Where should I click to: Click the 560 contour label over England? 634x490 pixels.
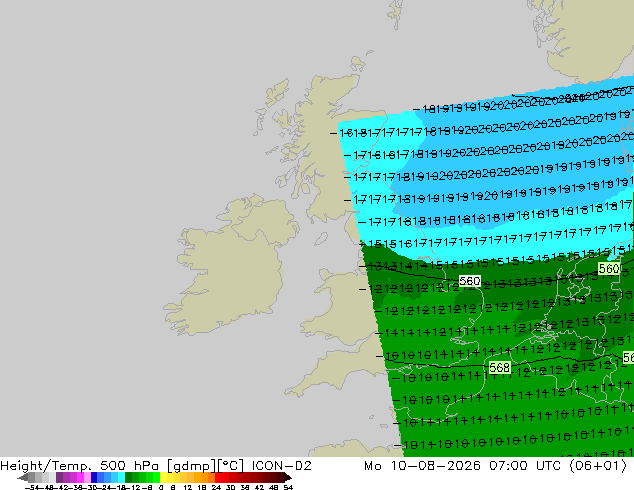469,281
